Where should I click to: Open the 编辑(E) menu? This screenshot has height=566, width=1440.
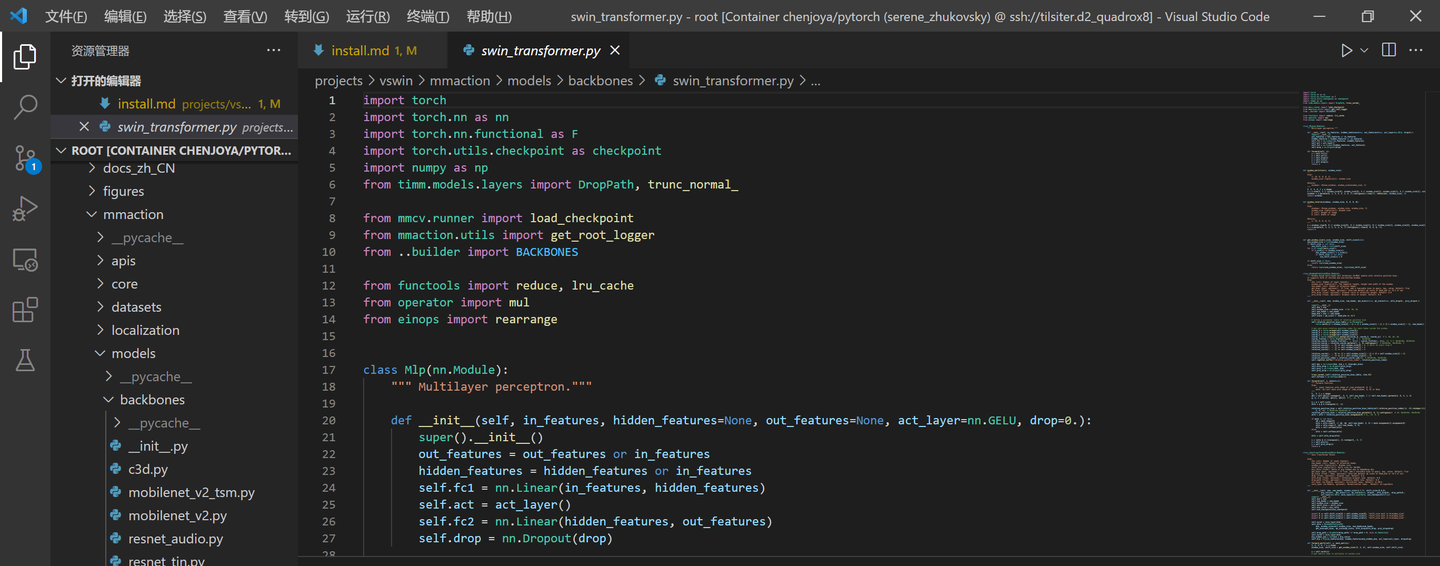coord(125,17)
